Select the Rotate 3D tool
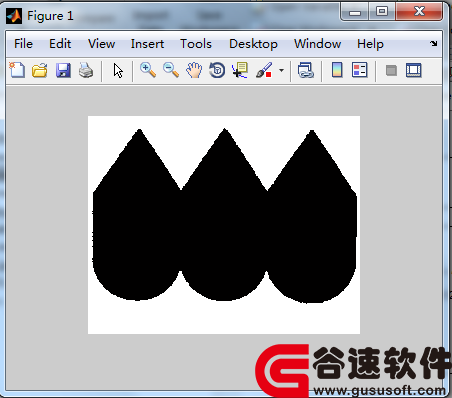Image resolution: width=452 pixels, height=398 pixels. [217, 70]
